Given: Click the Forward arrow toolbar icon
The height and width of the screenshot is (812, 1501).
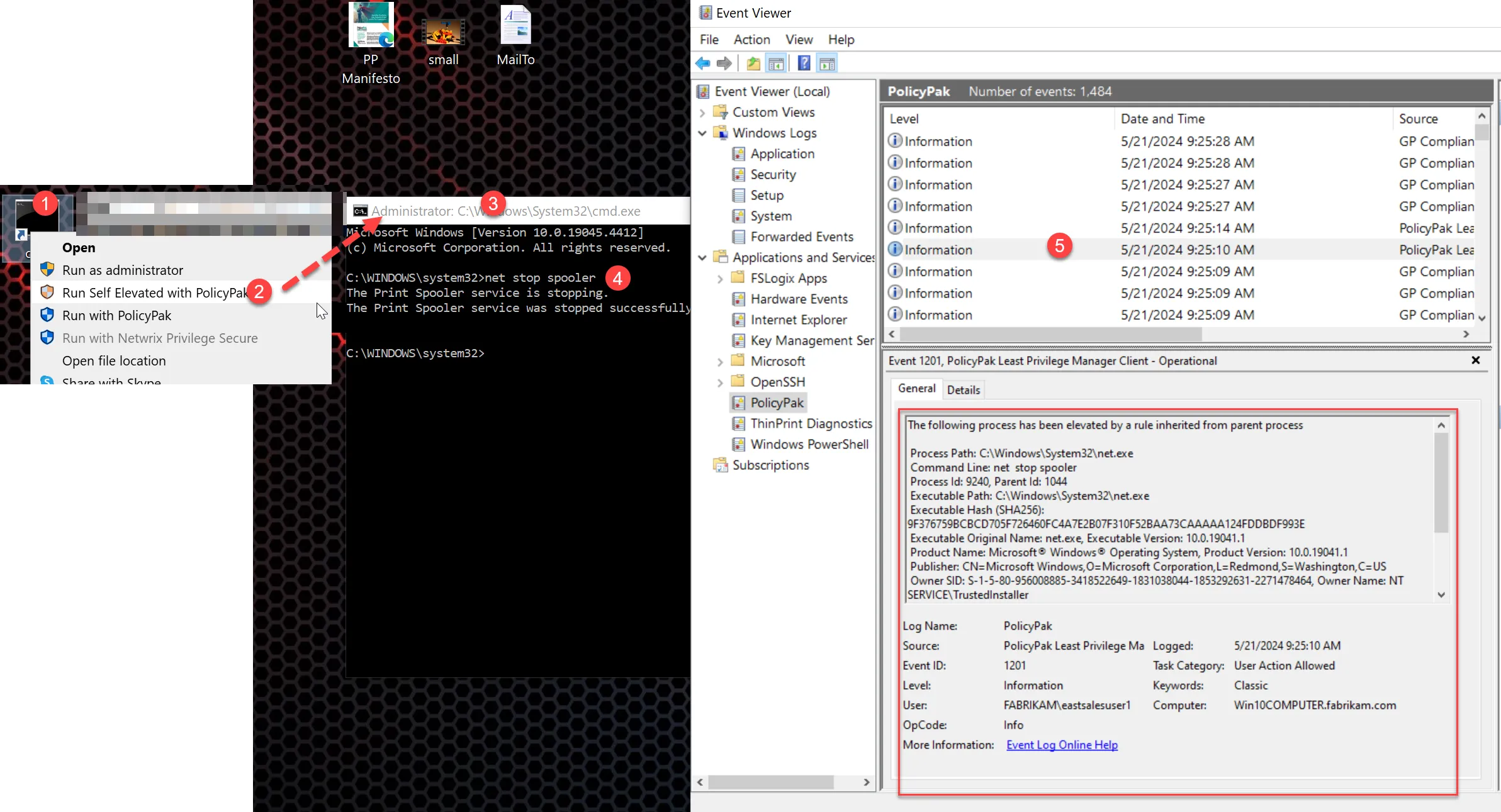Looking at the screenshot, I should click(x=724, y=64).
